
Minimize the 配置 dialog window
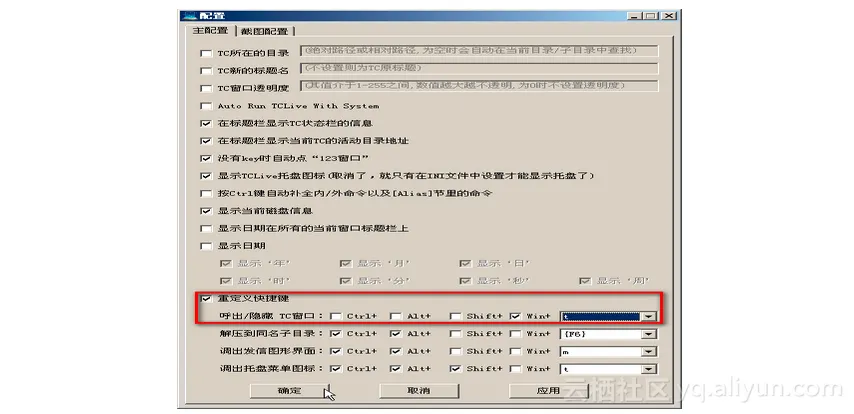click(x=634, y=16)
